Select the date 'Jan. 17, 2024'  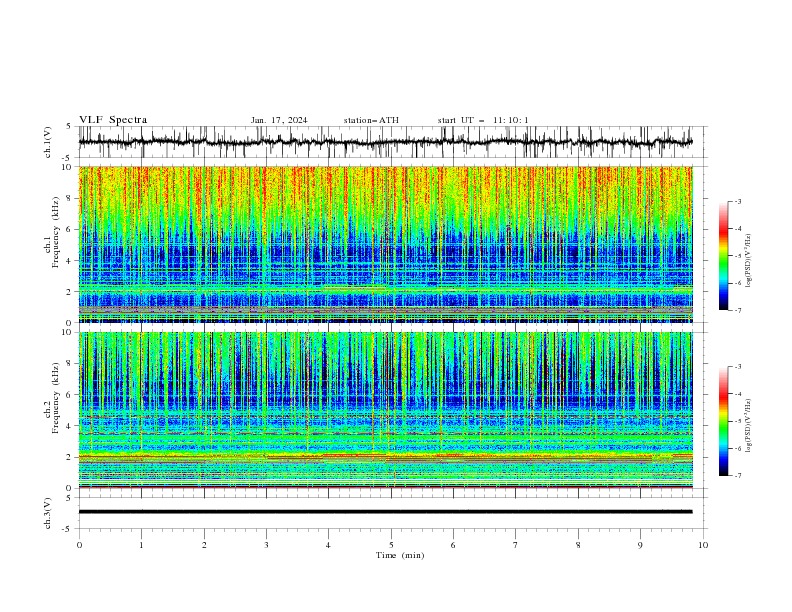click(279, 120)
